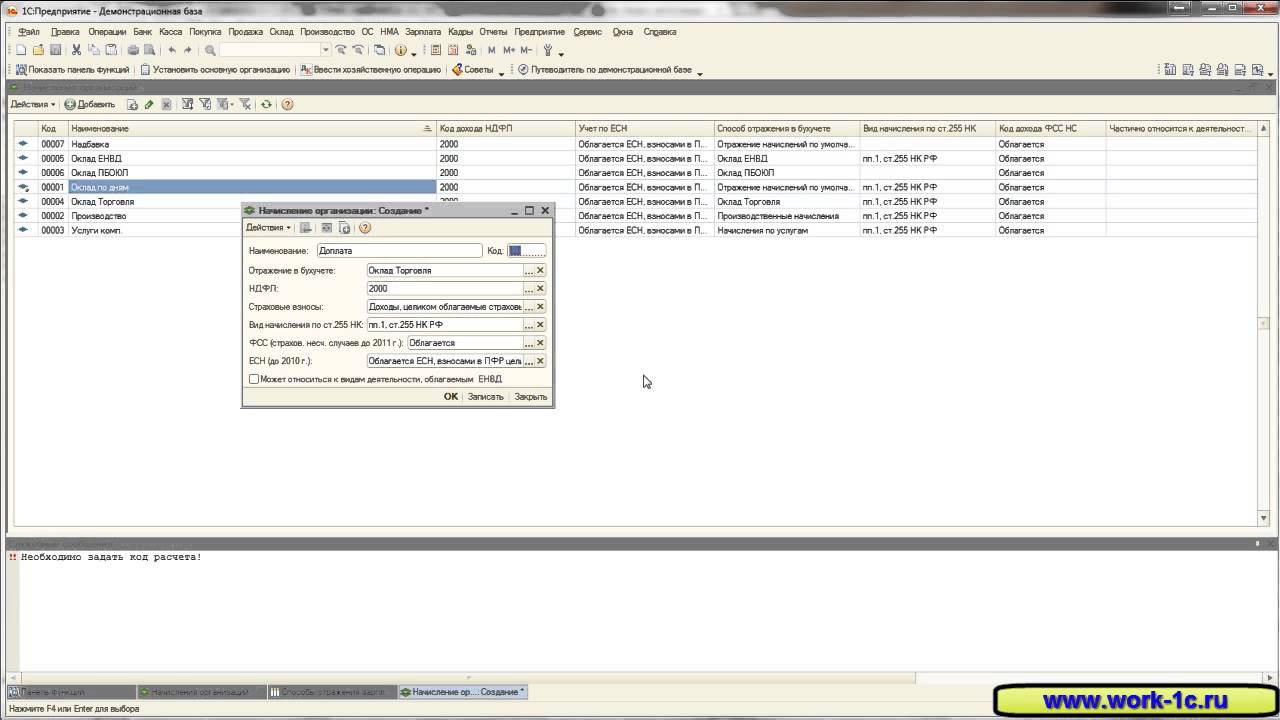This screenshot has width=1280, height=720.
Task: Open selection list for Вид начисления по ст.255
Action: point(529,325)
